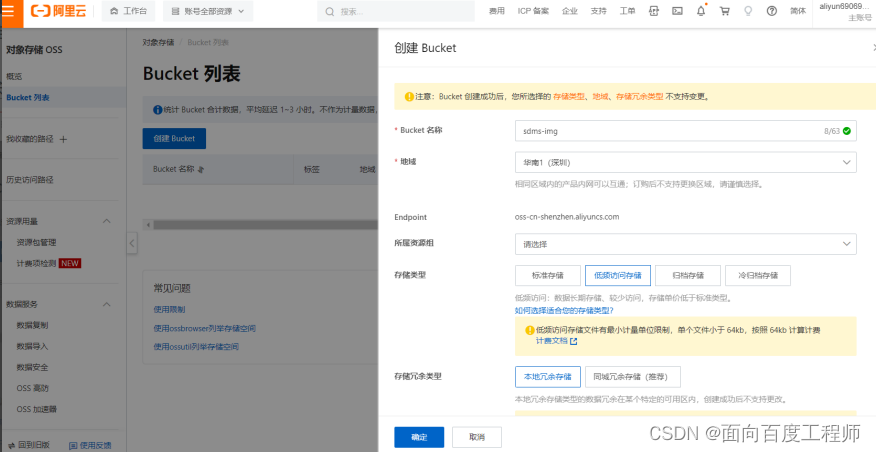Click the light bulb tips icon
The height and width of the screenshot is (452, 876).
coord(748,11)
